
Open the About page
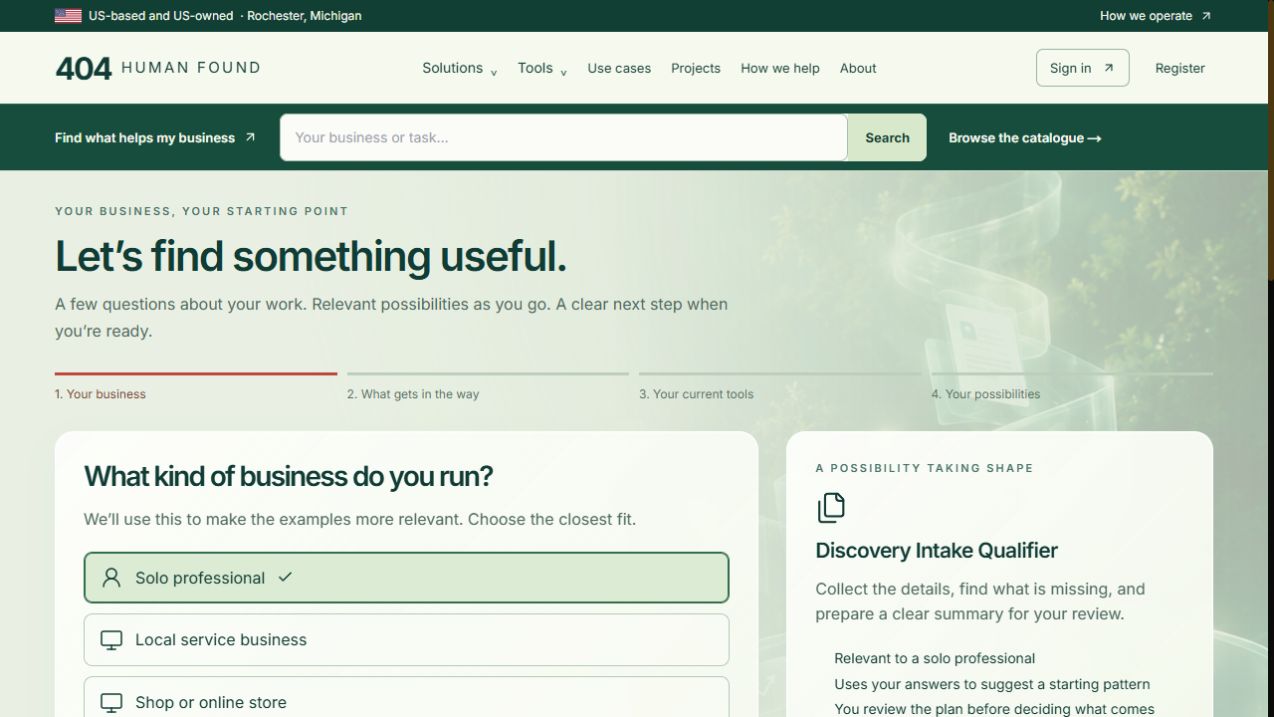coord(858,68)
